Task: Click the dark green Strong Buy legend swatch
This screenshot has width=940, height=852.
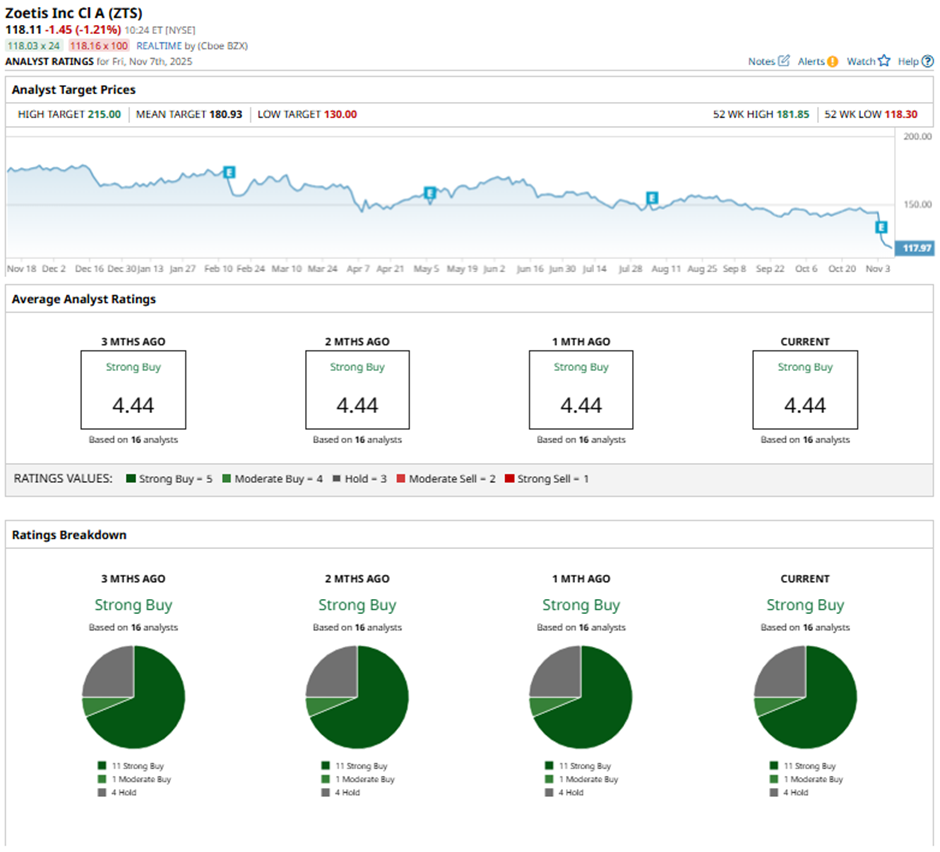Action: [131, 478]
